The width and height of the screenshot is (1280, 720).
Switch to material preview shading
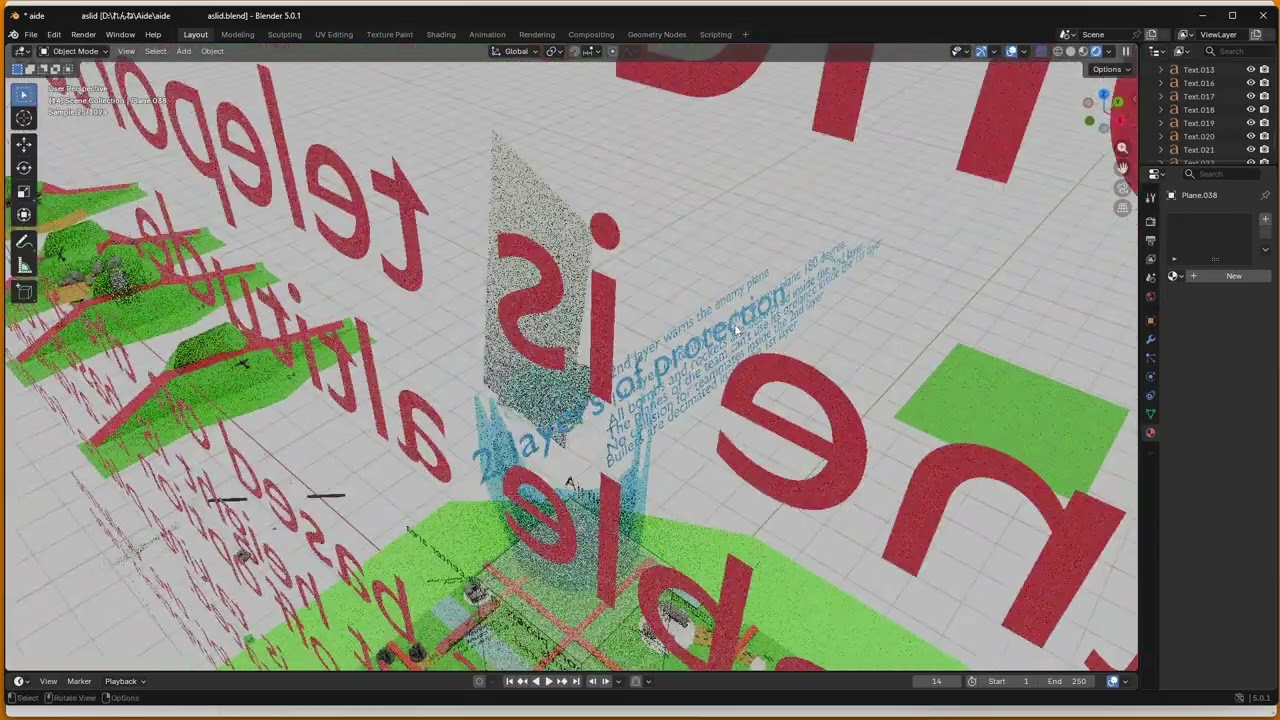1083,51
